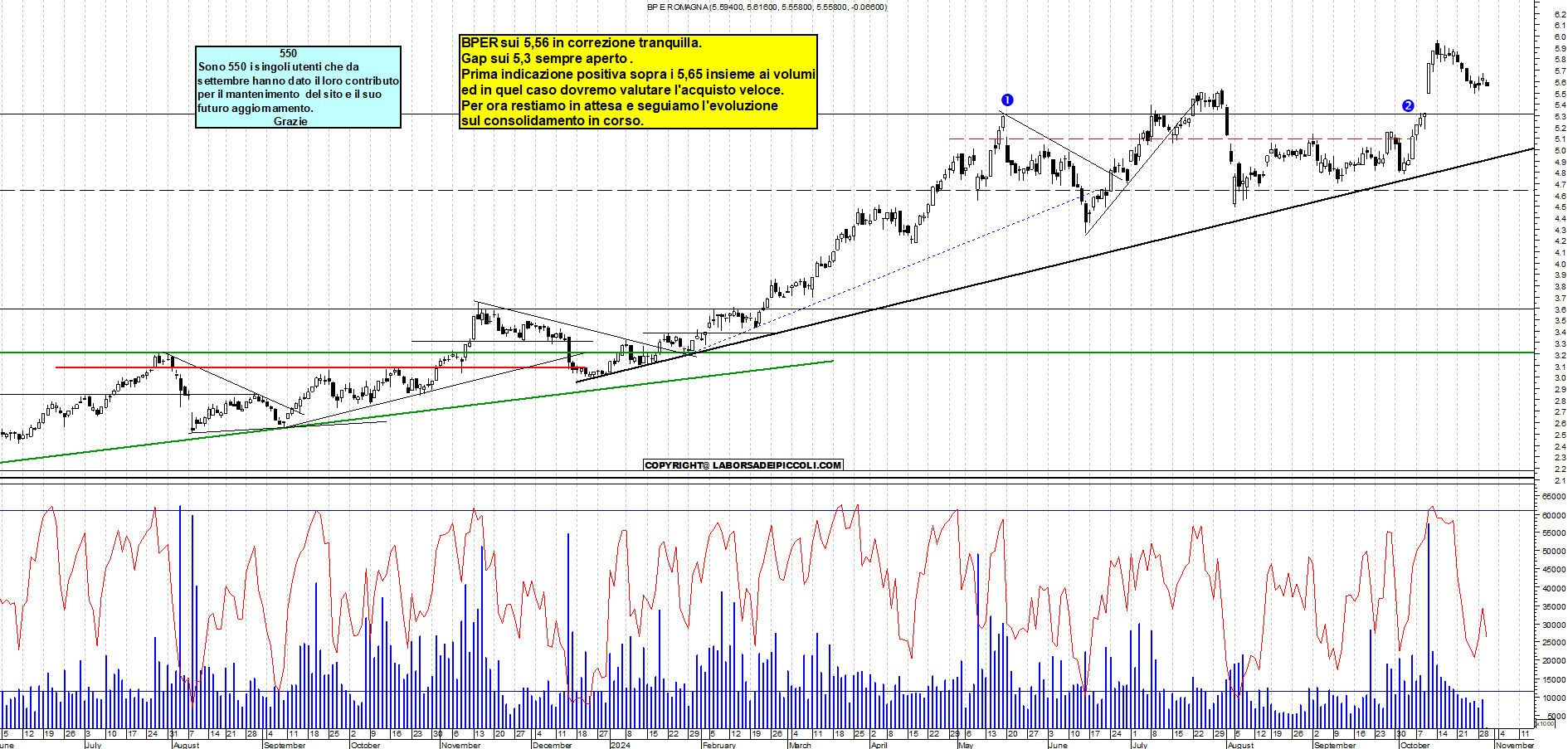Click the 35000 volume scale label
1568x749 pixels.
tap(1554, 606)
